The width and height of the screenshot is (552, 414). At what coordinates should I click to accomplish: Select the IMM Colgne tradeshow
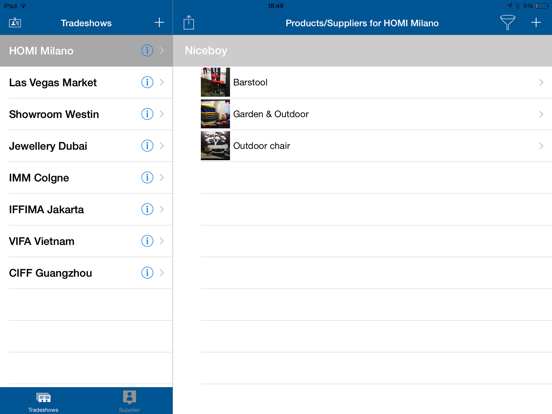click(86, 177)
